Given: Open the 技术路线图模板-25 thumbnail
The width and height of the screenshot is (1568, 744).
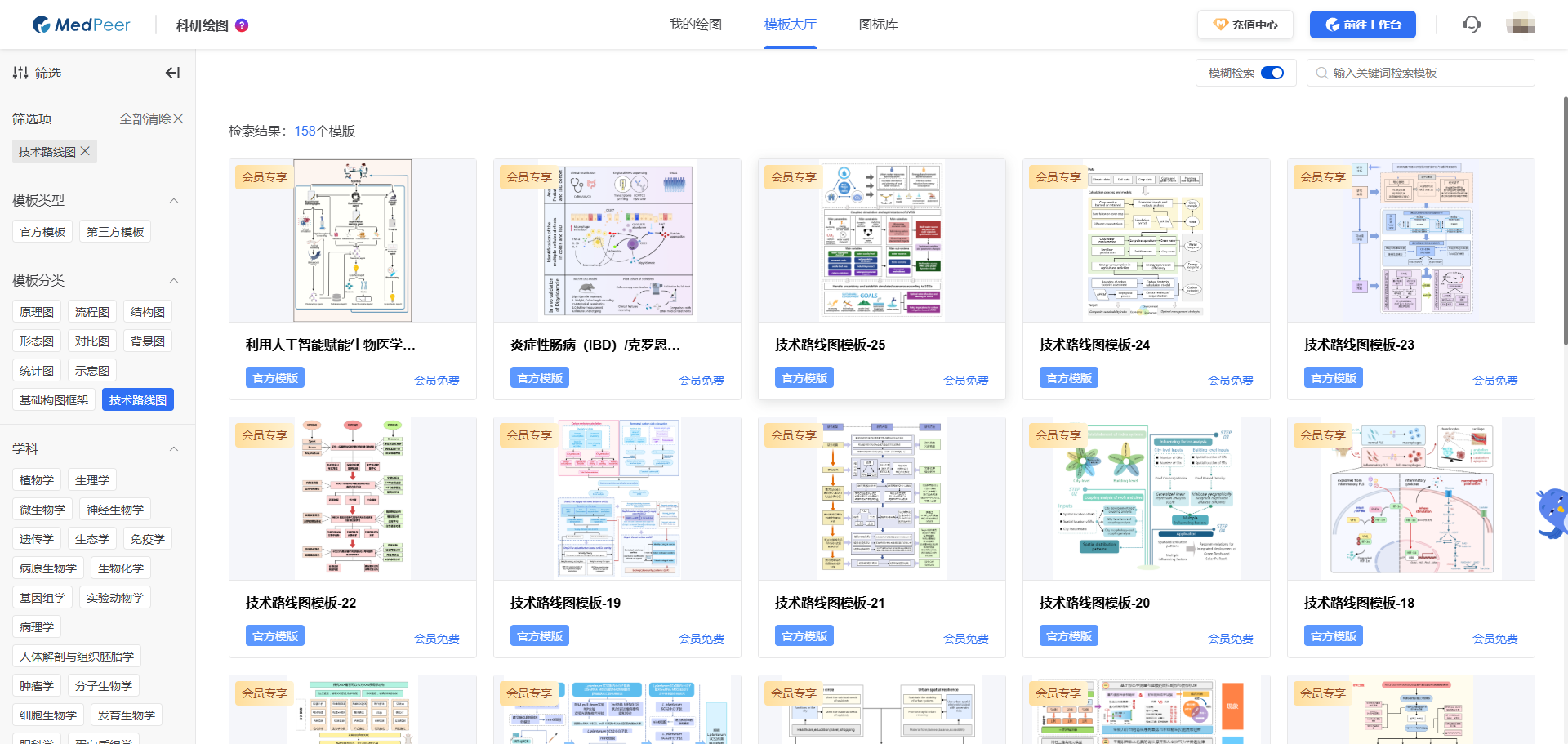Looking at the screenshot, I should 882,240.
